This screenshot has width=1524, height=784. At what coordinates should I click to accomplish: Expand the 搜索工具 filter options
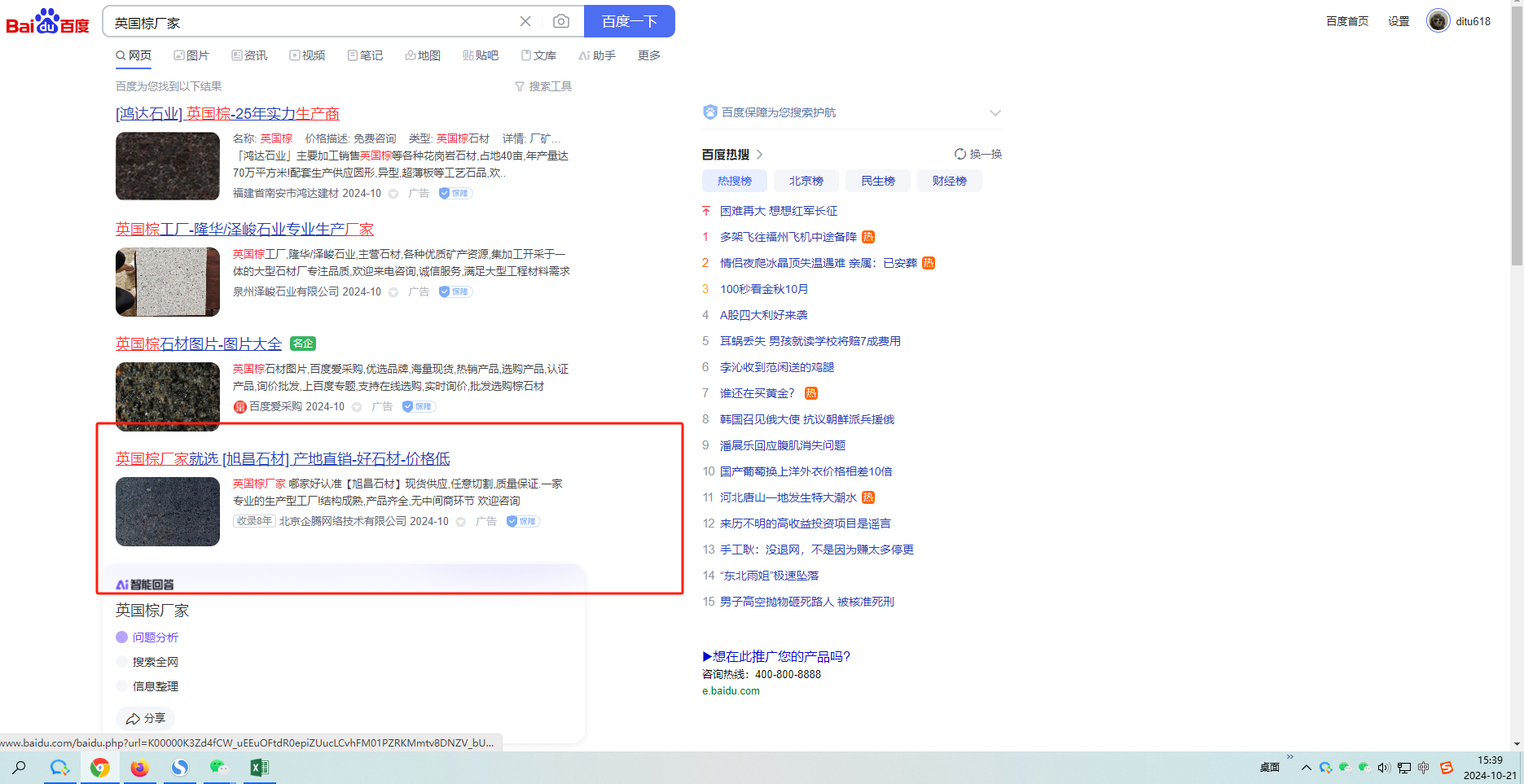click(543, 86)
